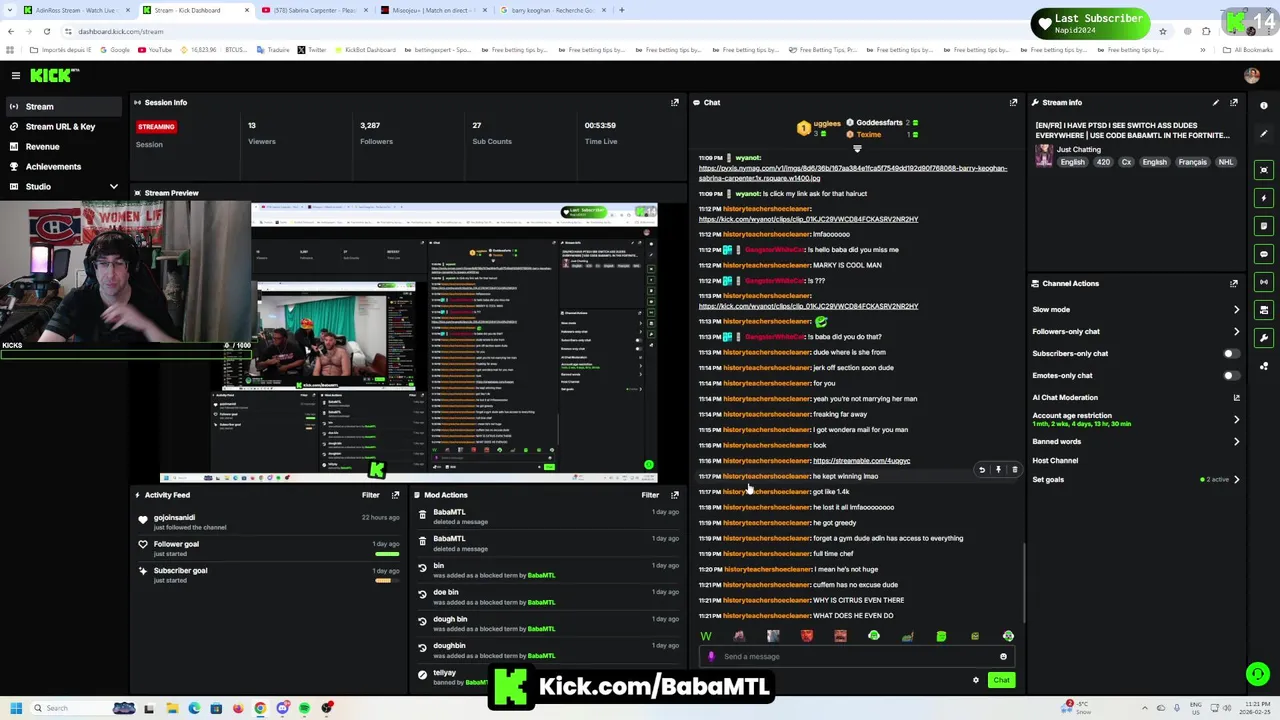This screenshot has width=1280, height=720.
Task: Open the BabaMTL link on doughbin entry
Action: point(541,655)
